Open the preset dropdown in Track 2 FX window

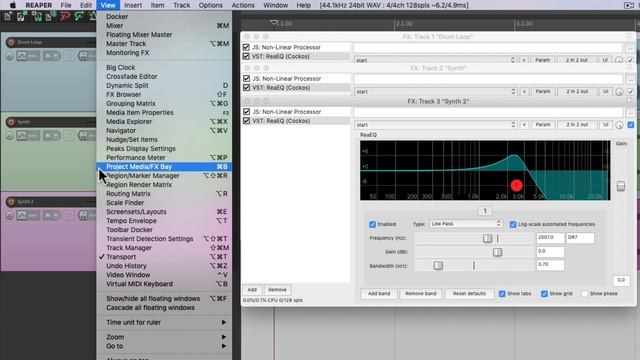tap(436, 92)
